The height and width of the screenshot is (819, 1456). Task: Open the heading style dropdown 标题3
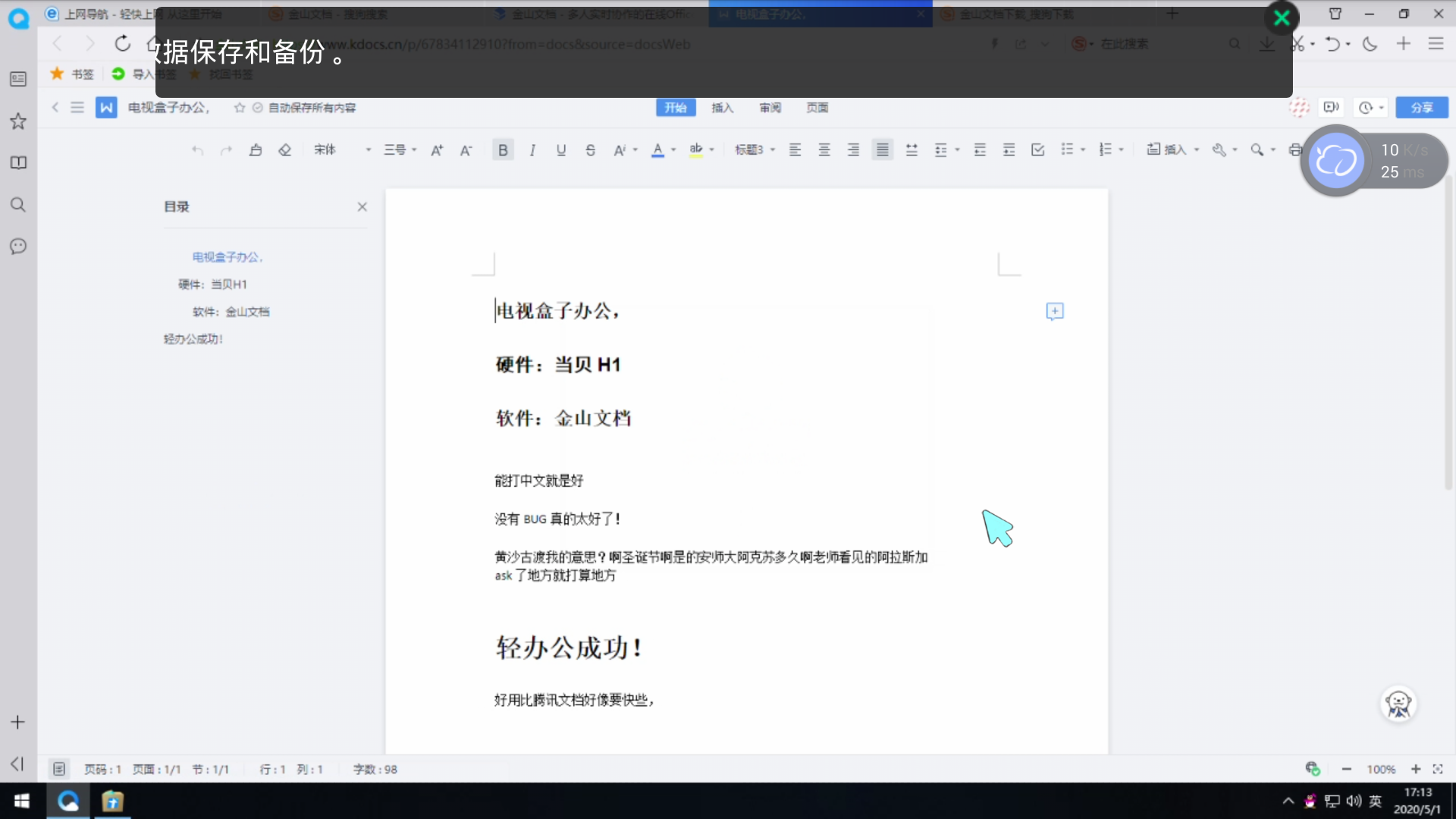tap(755, 150)
